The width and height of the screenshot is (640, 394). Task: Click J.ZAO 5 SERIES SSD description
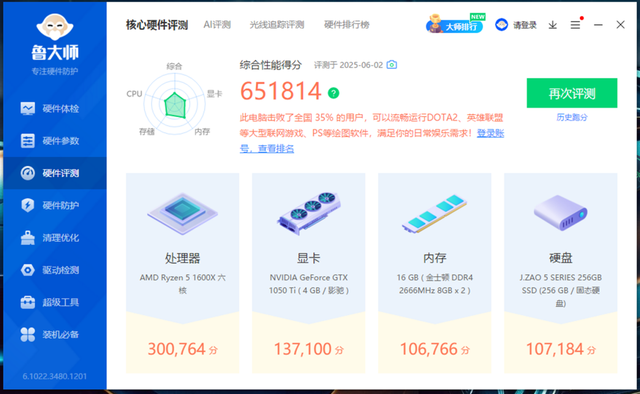(x=560, y=290)
